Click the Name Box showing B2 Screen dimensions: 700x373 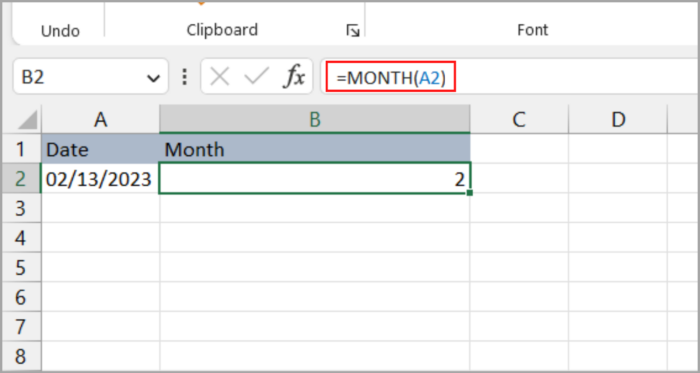(x=91, y=78)
